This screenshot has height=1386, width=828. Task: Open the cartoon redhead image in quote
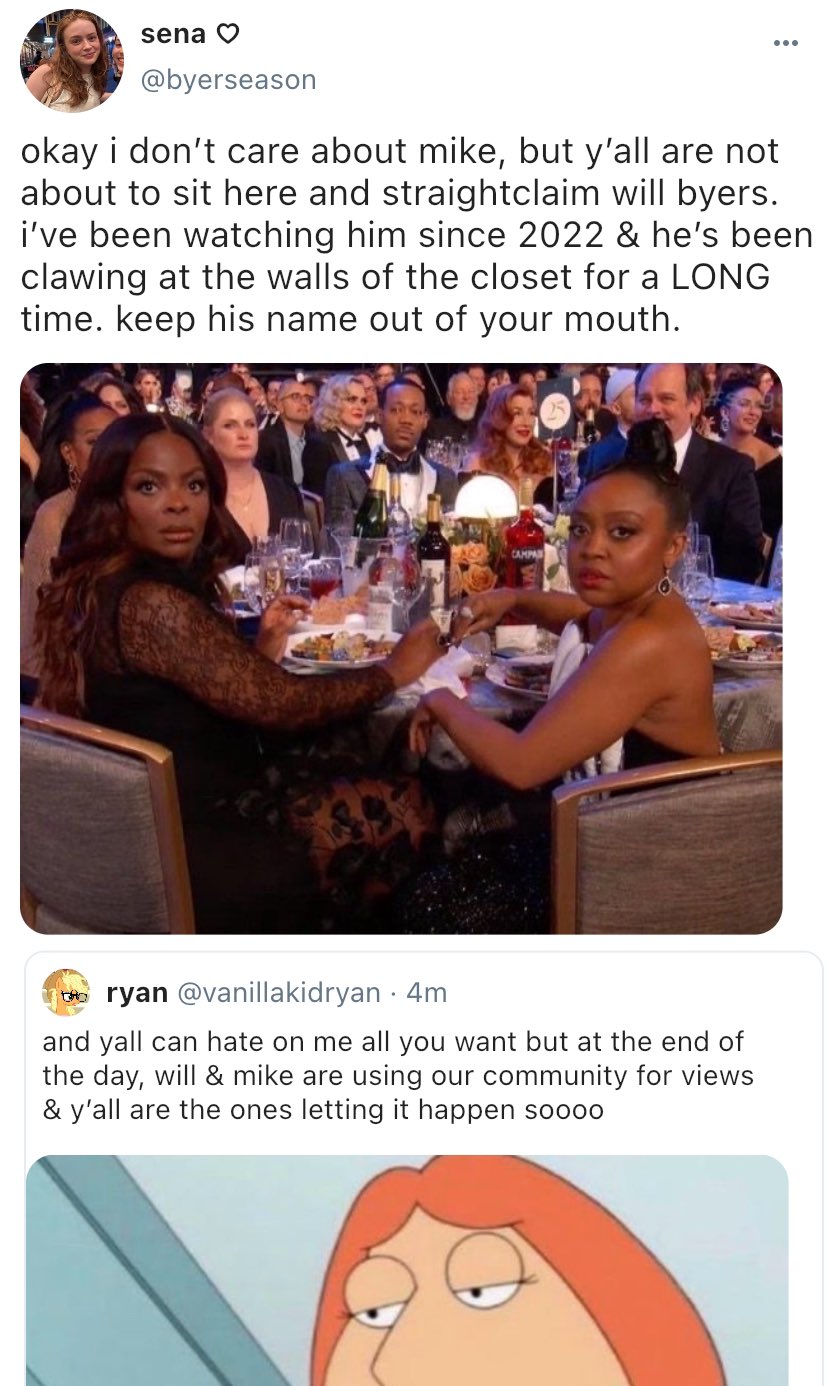pyautogui.click(x=406, y=1270)
